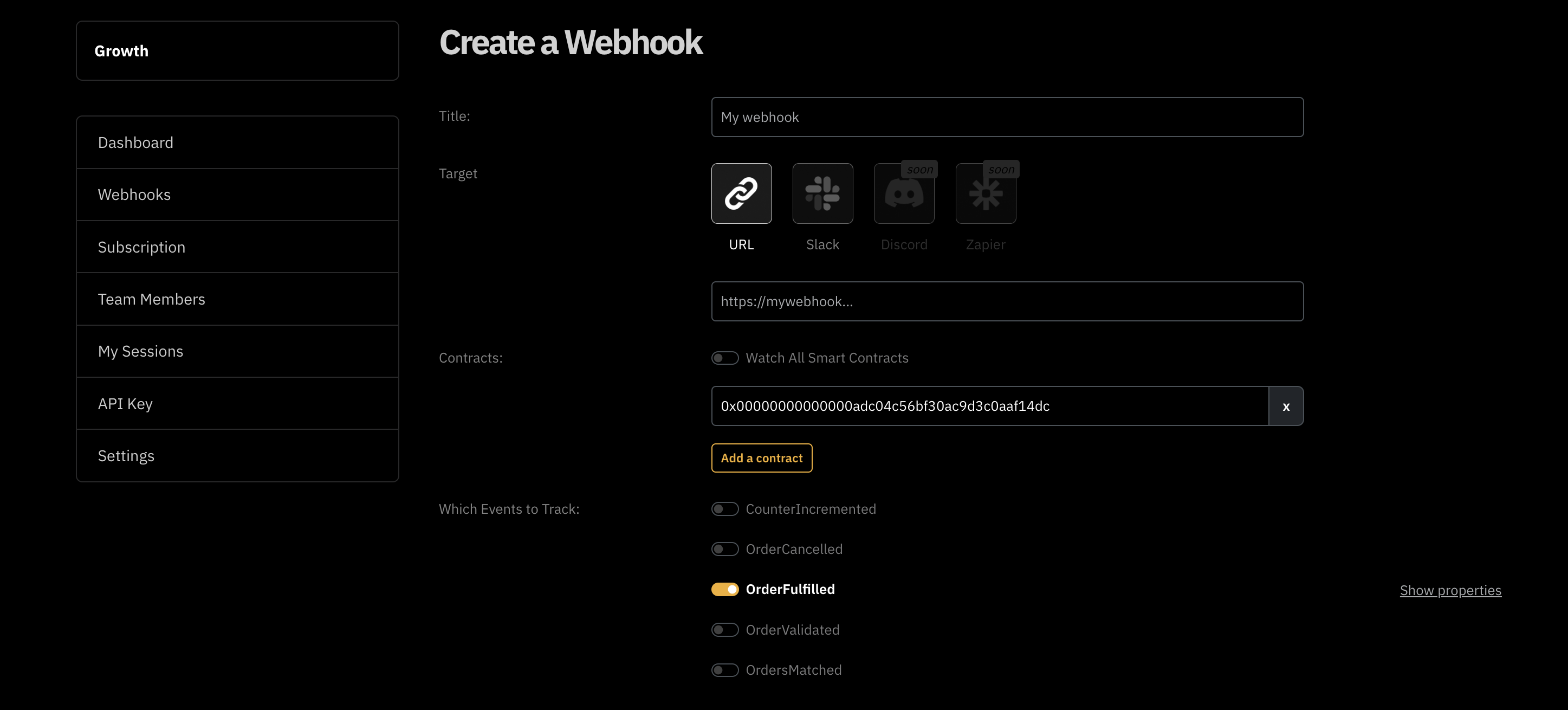Screen dimensions: 1568x710
Task: Enable Watch All Smart Contracts toggle
Action: 724,358
